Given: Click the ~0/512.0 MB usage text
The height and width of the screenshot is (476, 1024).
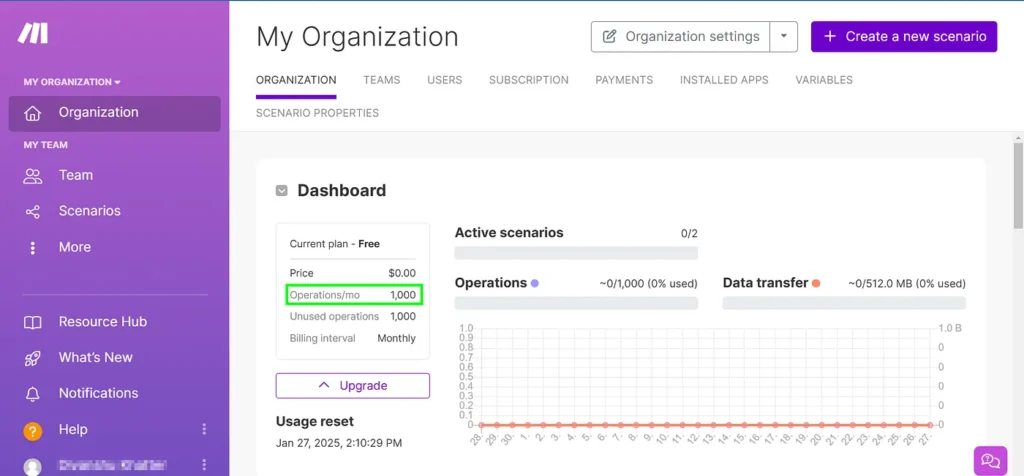Looking at the screenshot, I should pyautogui.click(x=907, y=284).
